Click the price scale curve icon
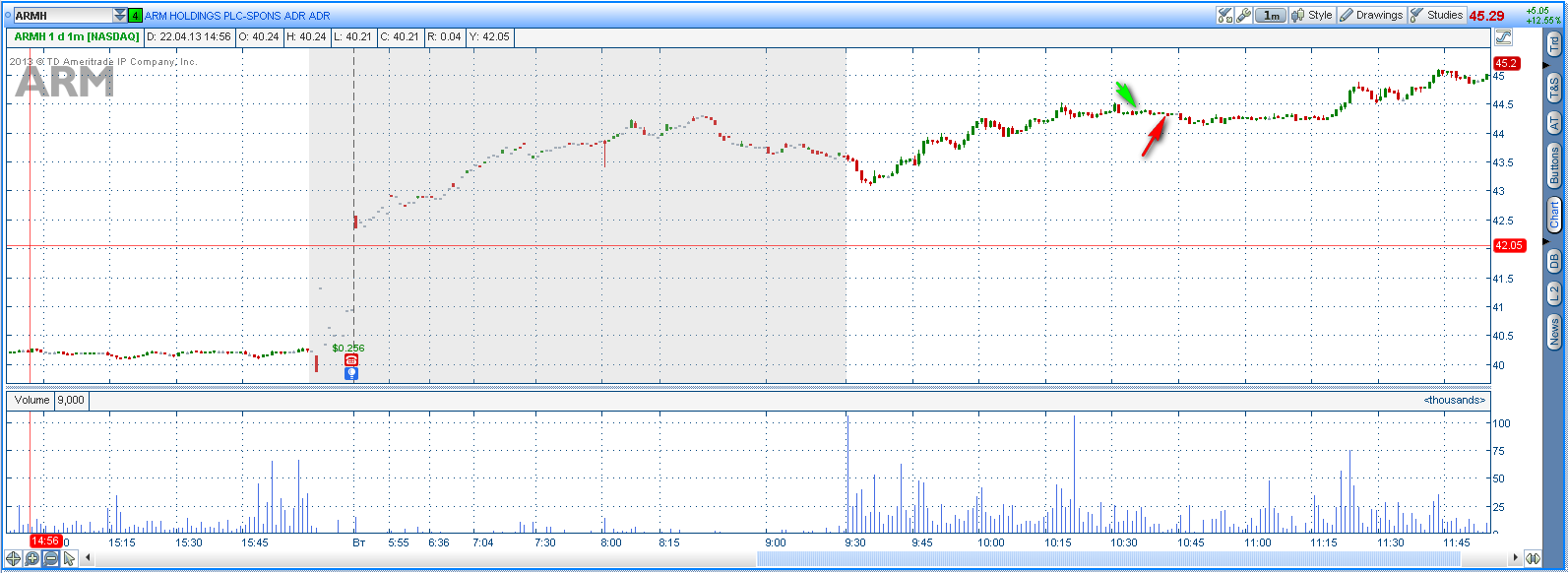Viewport: 1568px width, 573px height. tap(1503, 37)
